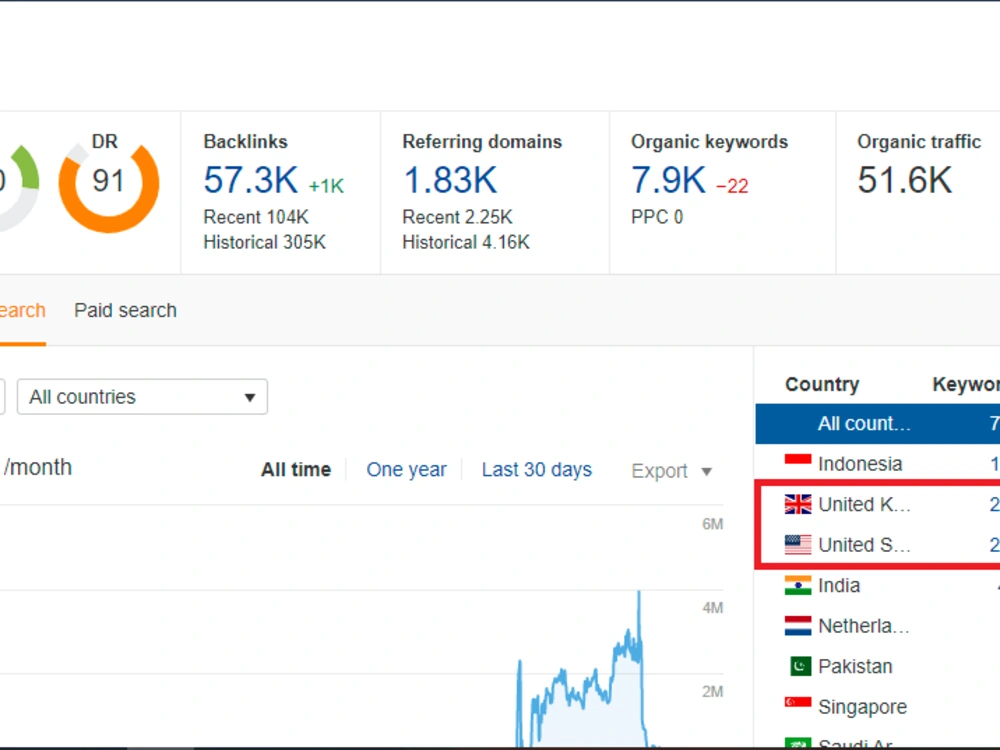Select the United K... country row
This screenshot has height=750, width=1000.
click(878, 504)
